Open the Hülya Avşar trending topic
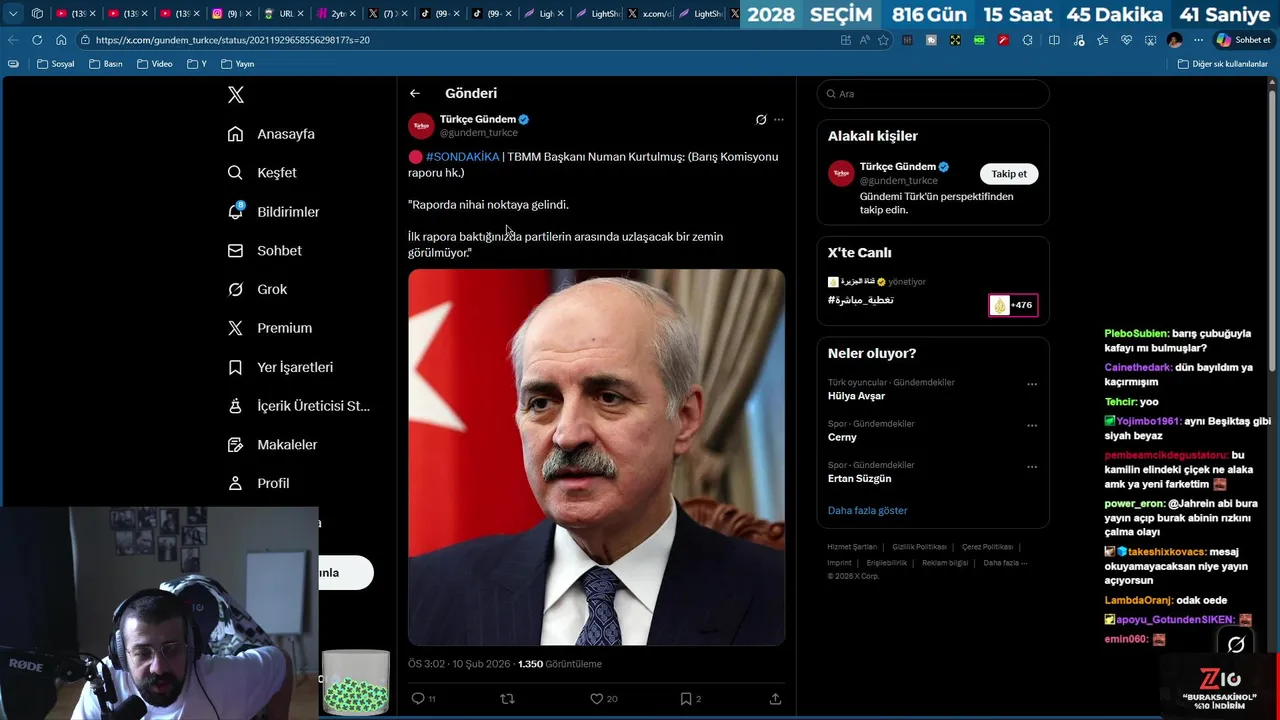1280x720 pixels. [x=856, y=396]
